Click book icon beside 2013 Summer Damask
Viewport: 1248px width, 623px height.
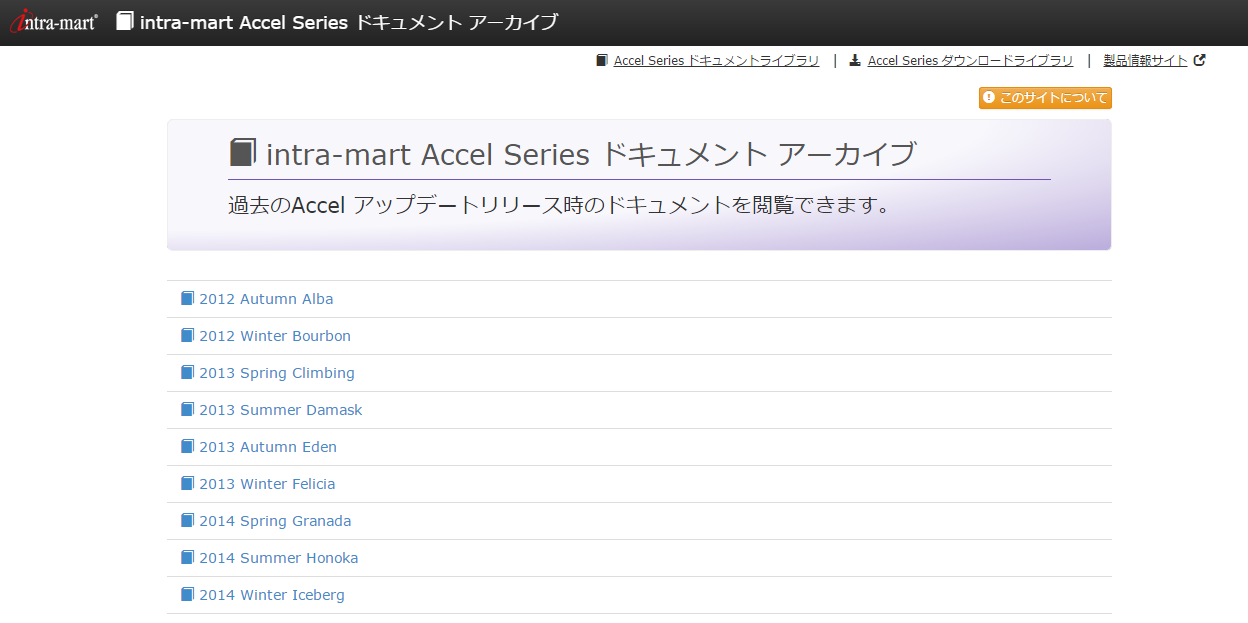(187, 409)
